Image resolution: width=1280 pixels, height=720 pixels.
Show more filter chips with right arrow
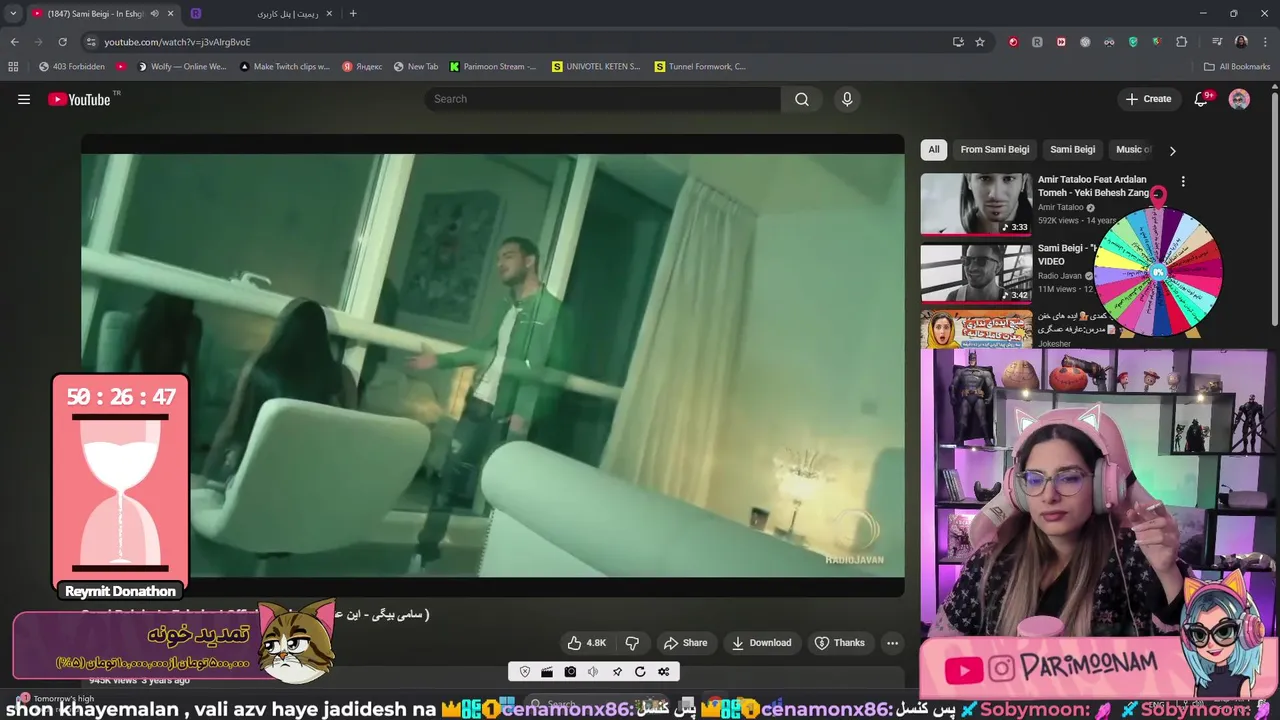(x=1172, y=150)
